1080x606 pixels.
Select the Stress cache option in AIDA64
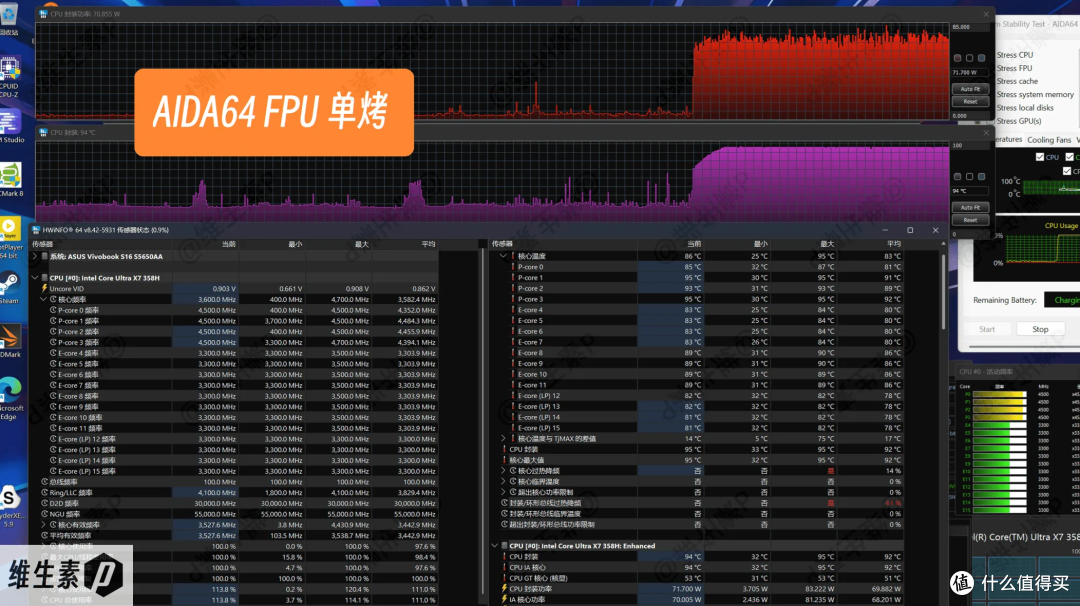(x=1017, y=81)
